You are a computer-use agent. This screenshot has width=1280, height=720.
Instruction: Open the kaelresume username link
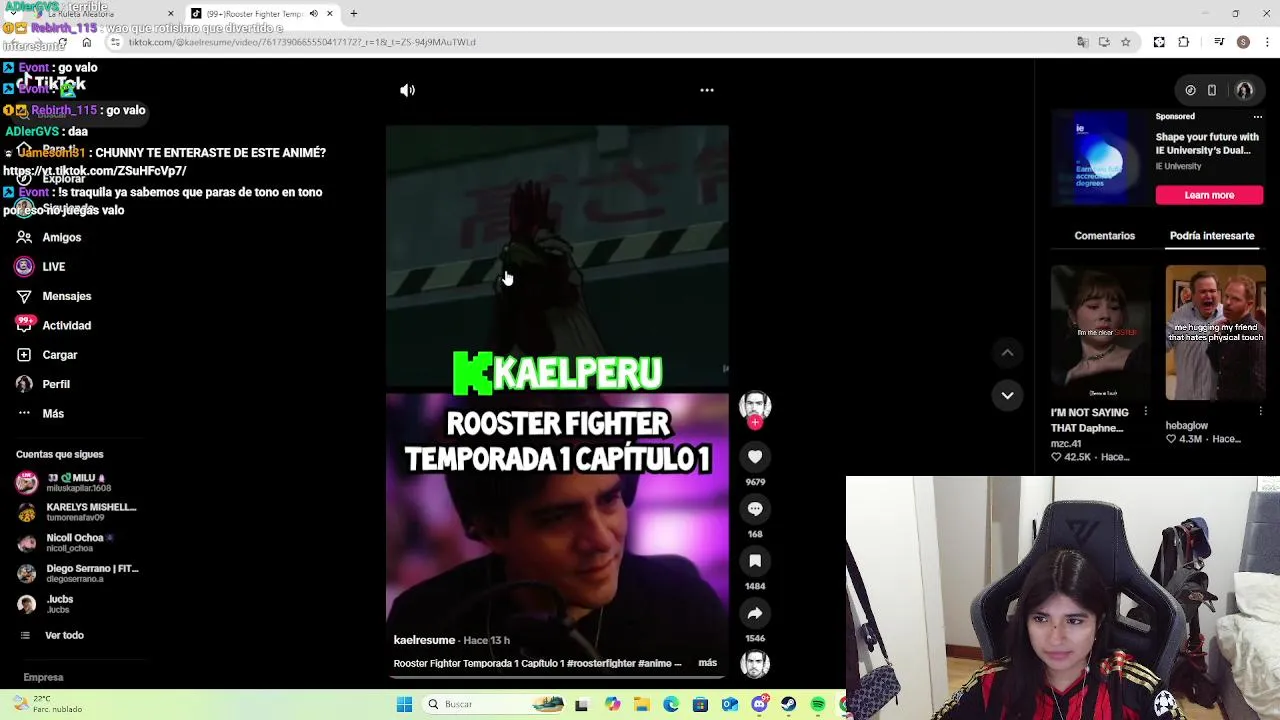[424, 640]
